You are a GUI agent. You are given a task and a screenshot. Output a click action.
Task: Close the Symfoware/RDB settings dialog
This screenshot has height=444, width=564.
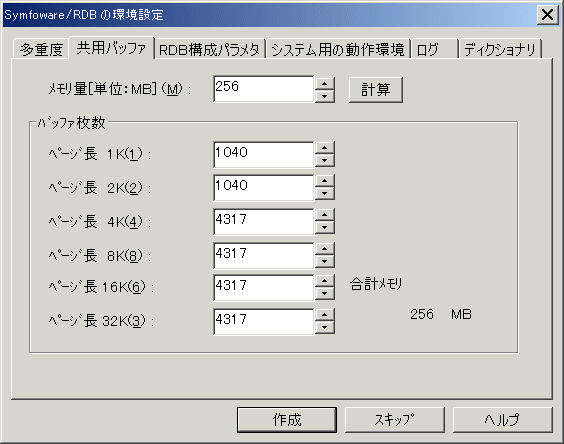tap(547, 15)
